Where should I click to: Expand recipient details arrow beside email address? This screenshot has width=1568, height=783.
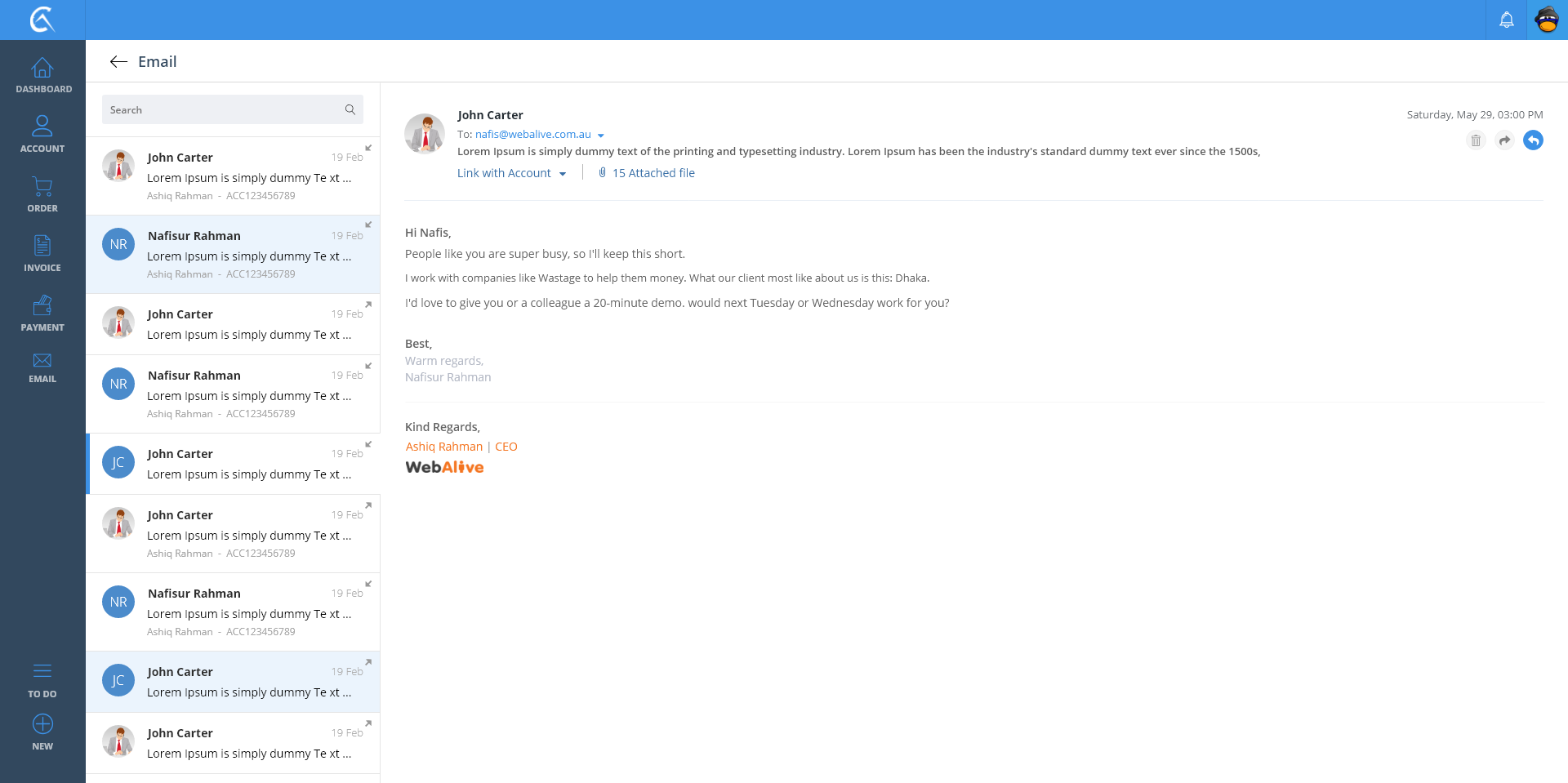(x=601, y=136)
